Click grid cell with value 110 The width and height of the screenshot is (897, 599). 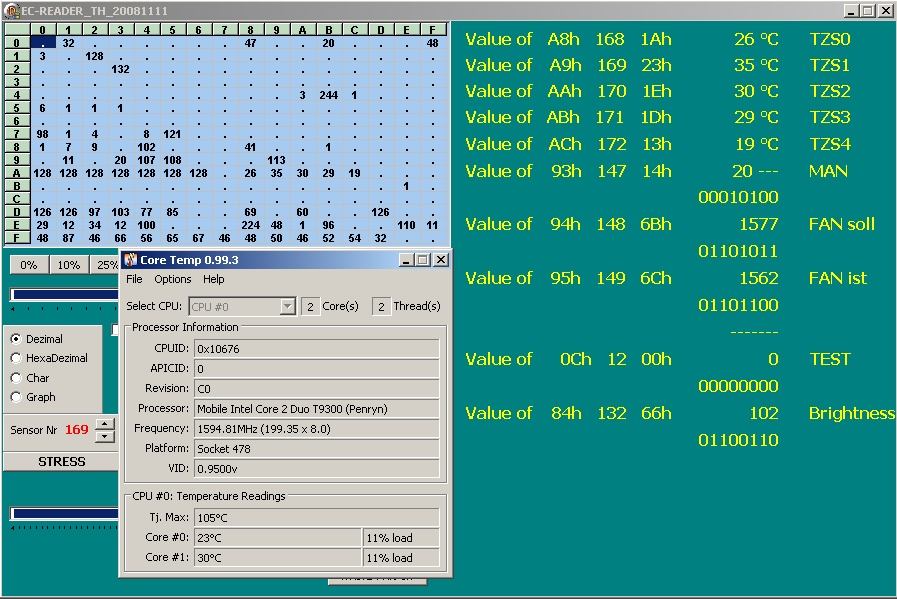coord(406,225)
